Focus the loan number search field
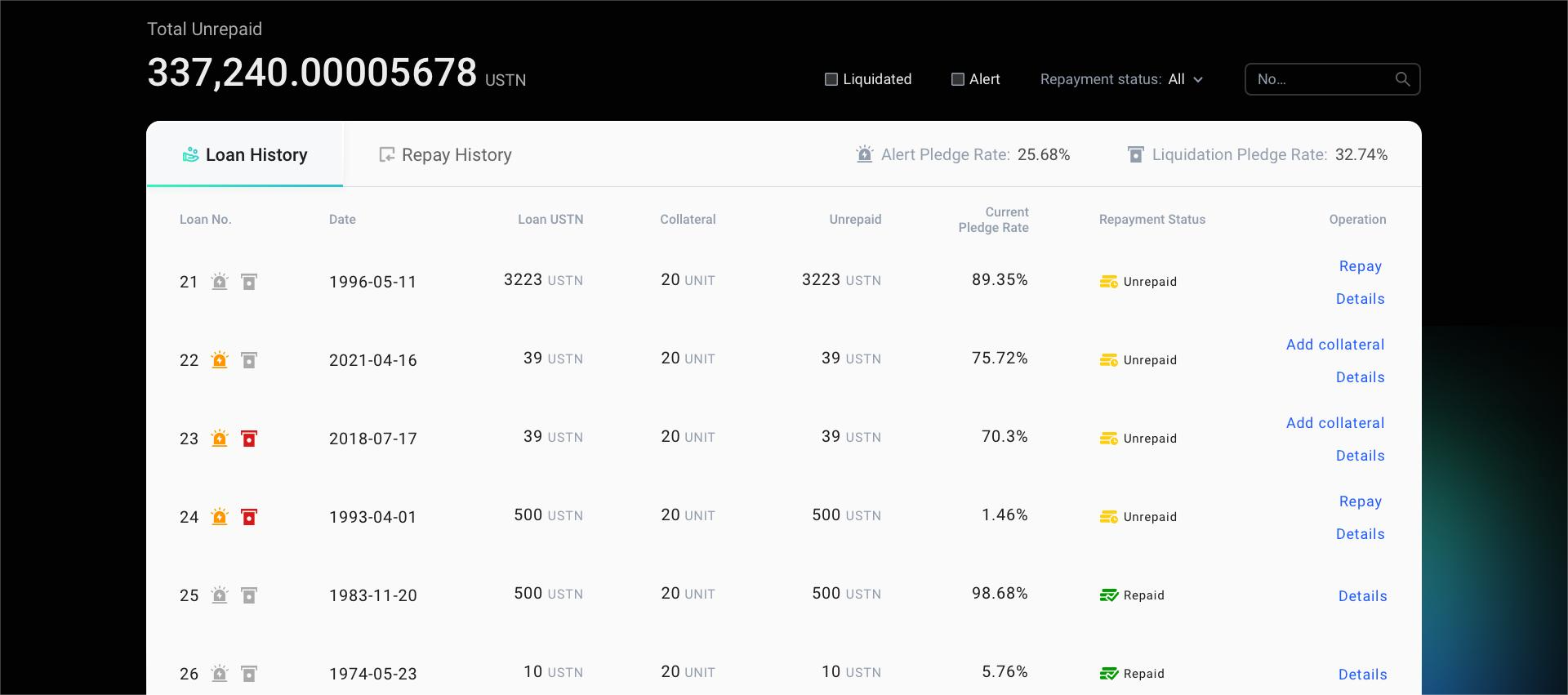The image size is (1568, 695). [1332, 79]
